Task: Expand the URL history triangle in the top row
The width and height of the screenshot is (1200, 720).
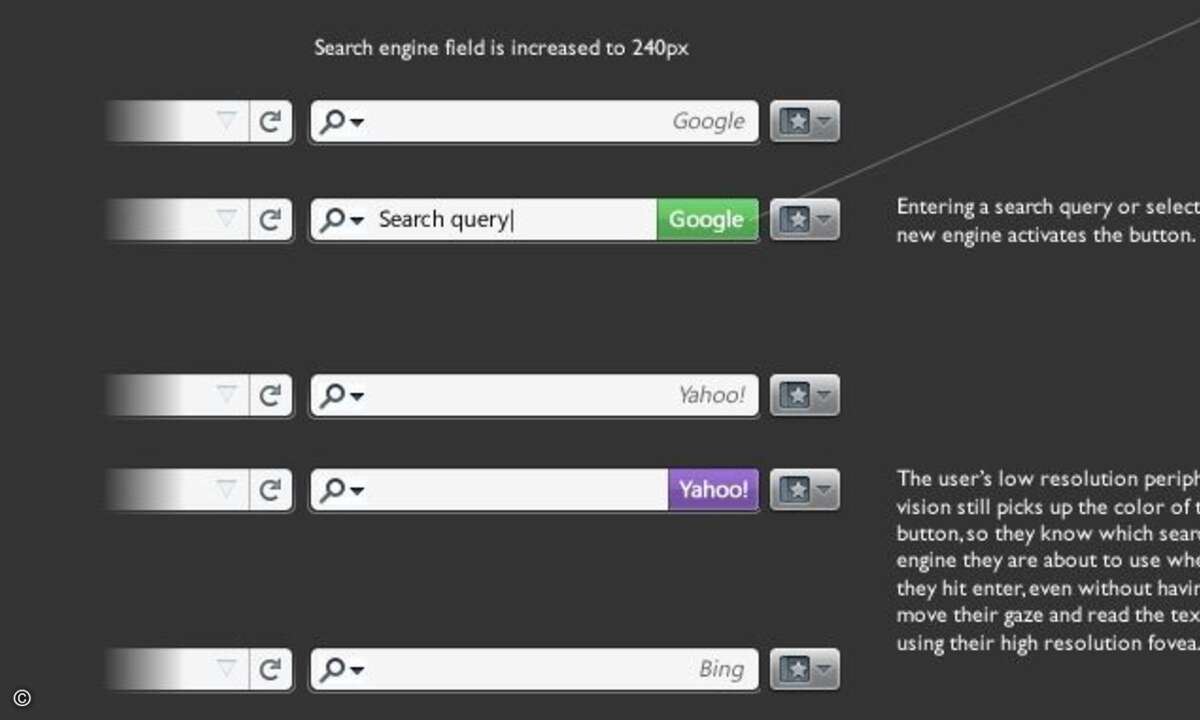Action: pos(228,122)
